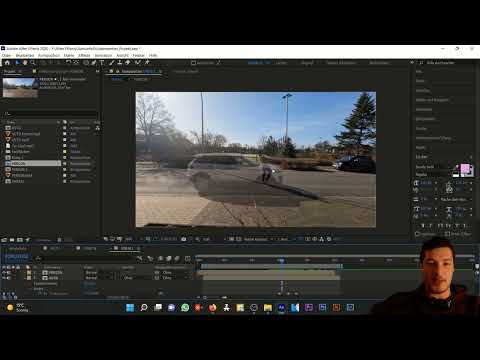Select the Bibliotheken workspace in the top bar
The image size is (480, 360).
tap(379, 63)
